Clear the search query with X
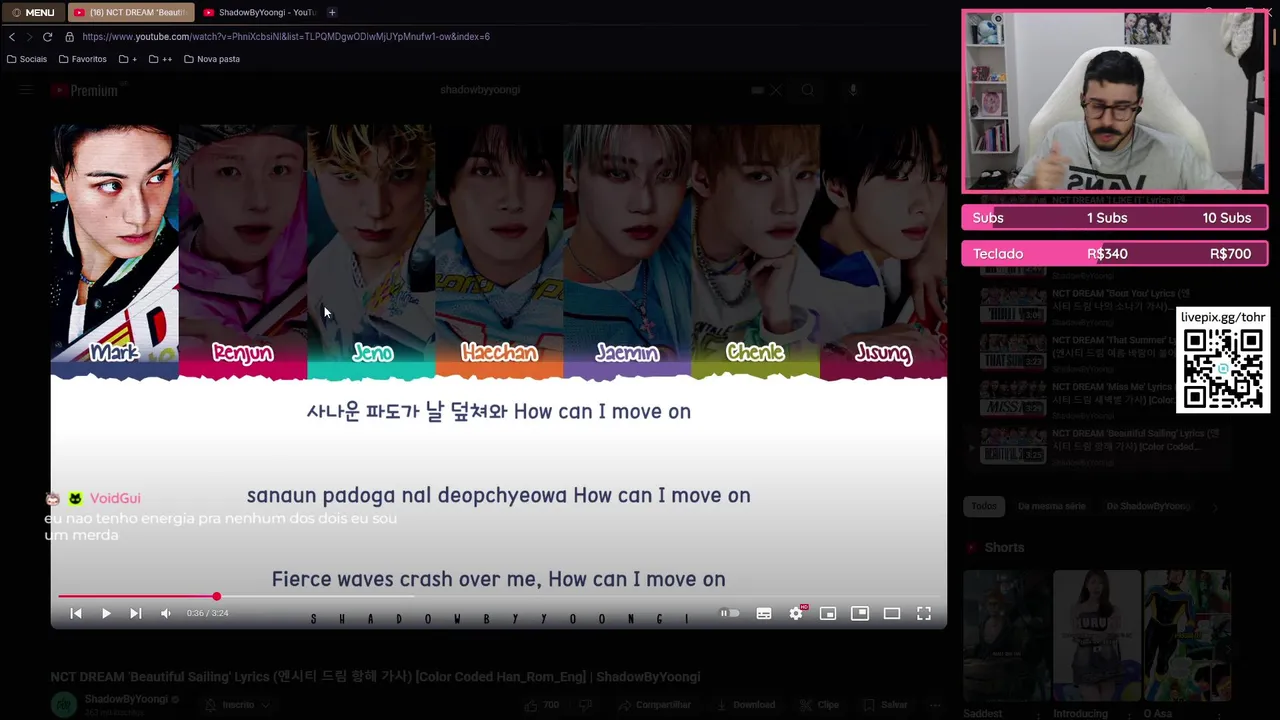This screenshot has height=720, width=1280. click(x=775, y=90)
